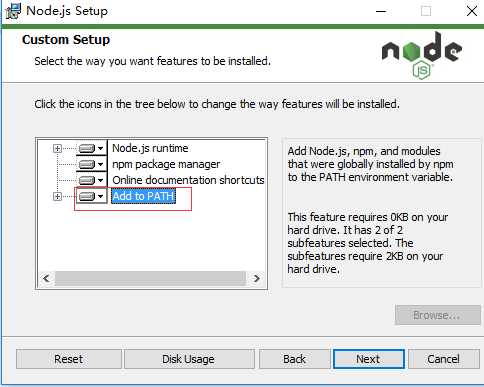This screenshot has height=387, width=484.
Task: Cancel the Node.js setup
Action: coord(443,359)
